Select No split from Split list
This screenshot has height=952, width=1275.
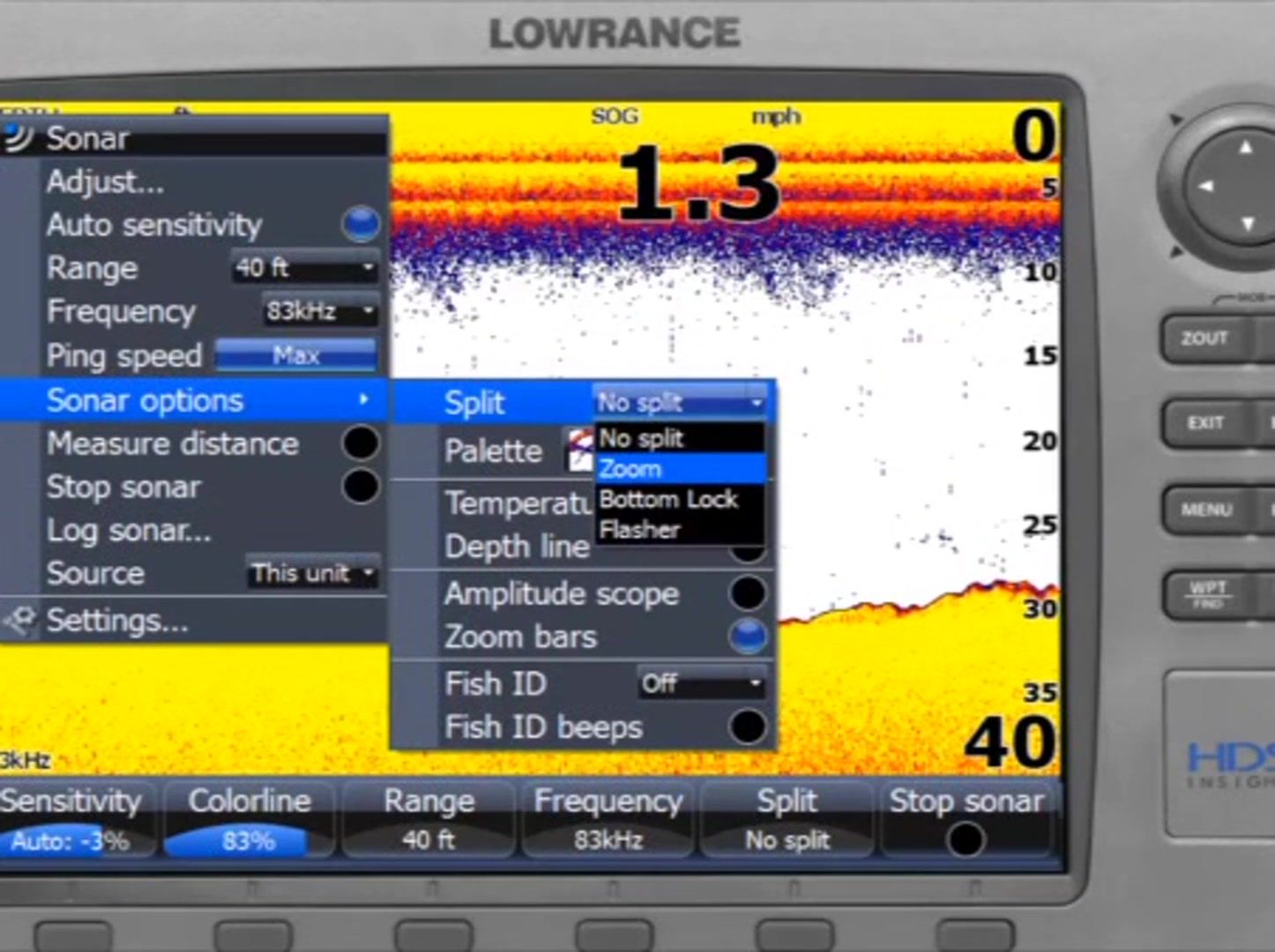point(680,438)
